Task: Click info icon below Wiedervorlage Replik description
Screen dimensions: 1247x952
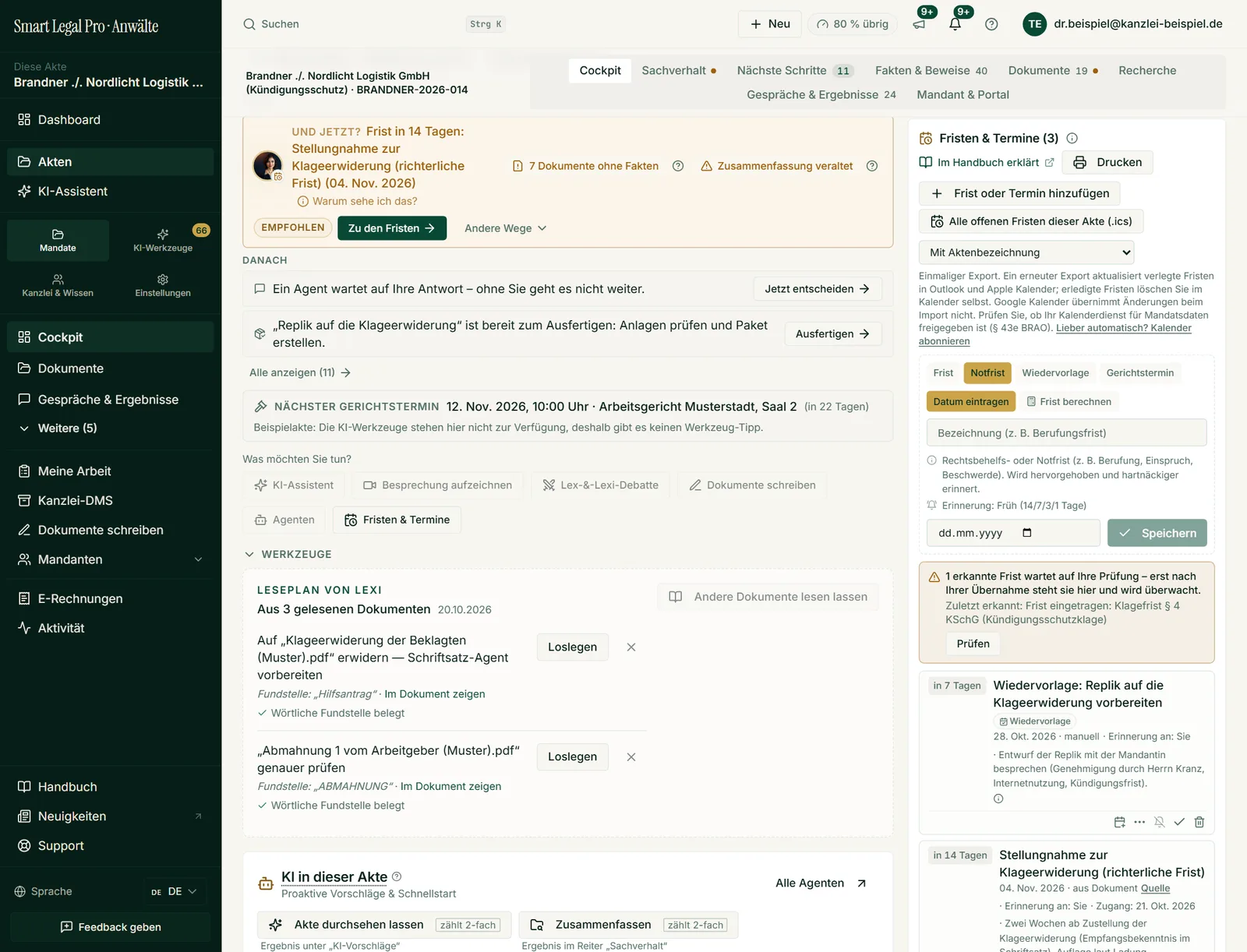Action: point(998,799)
